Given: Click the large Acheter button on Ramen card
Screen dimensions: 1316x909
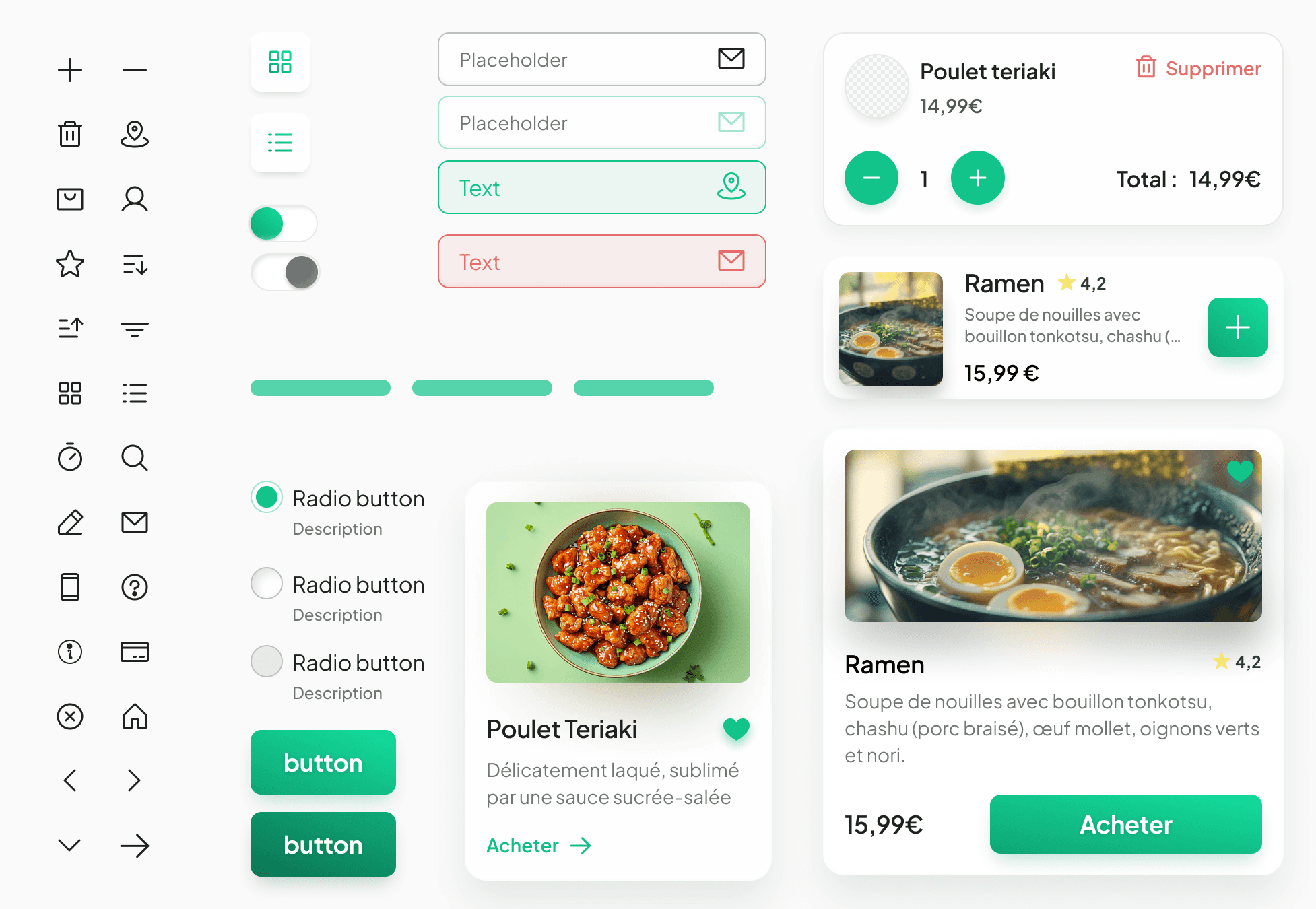Looking at the screenshot, I should 1126,824.
